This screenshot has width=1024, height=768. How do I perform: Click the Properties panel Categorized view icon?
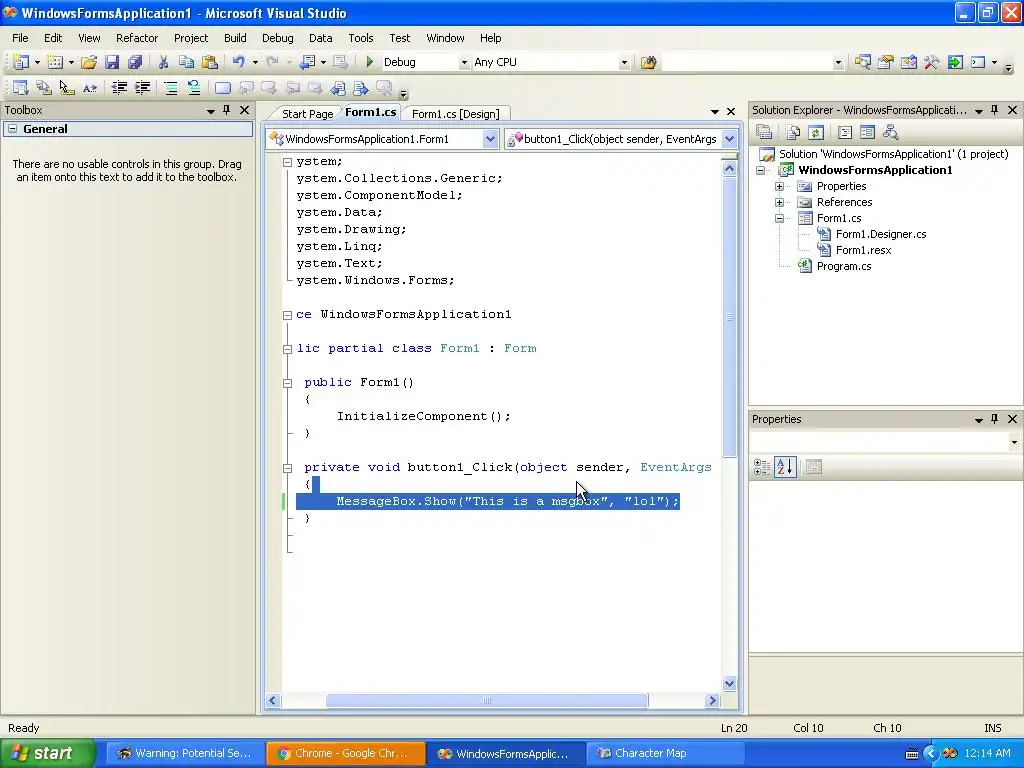tap(761, 467)
